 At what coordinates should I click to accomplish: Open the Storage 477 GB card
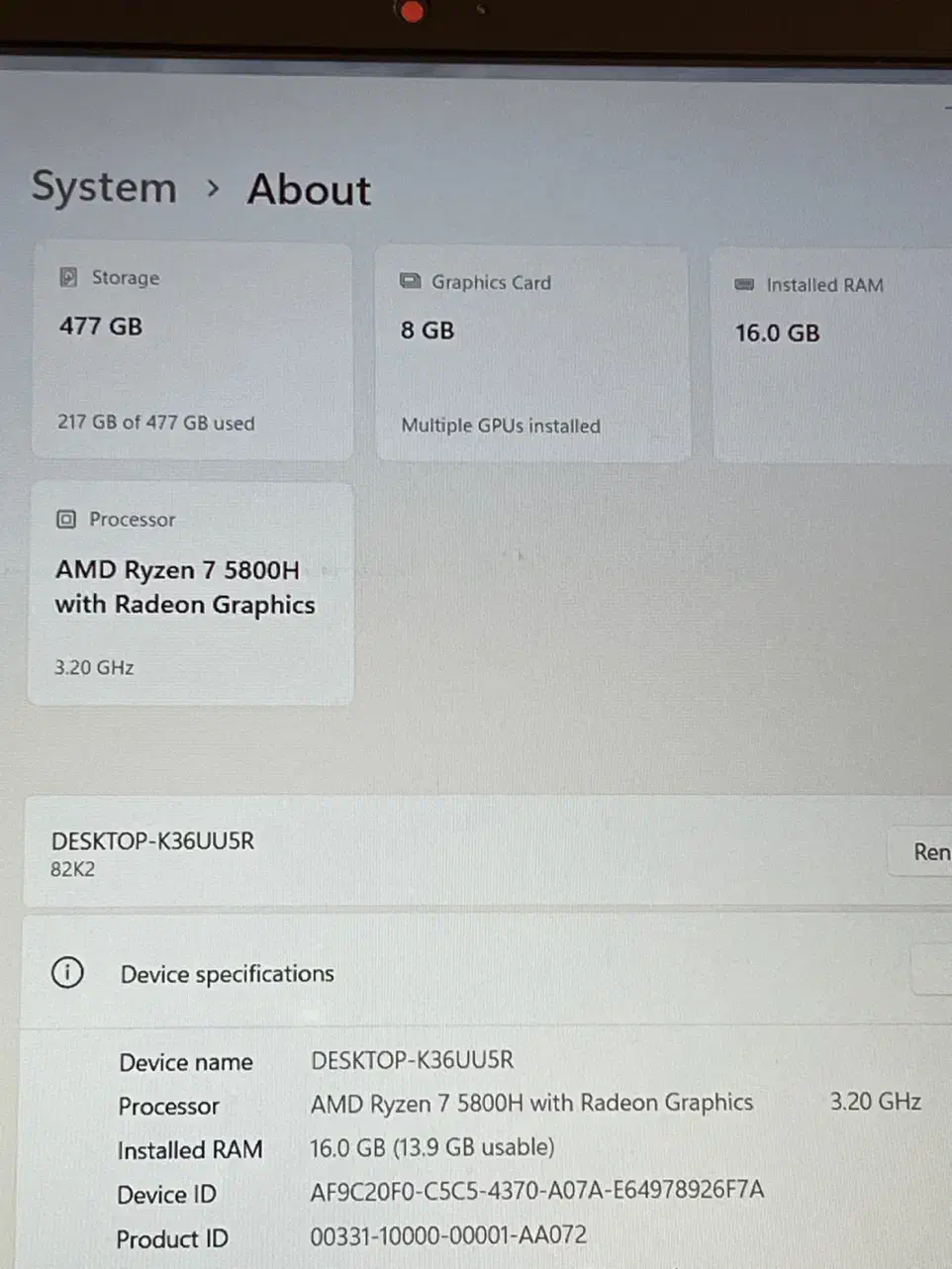point(192,351)
